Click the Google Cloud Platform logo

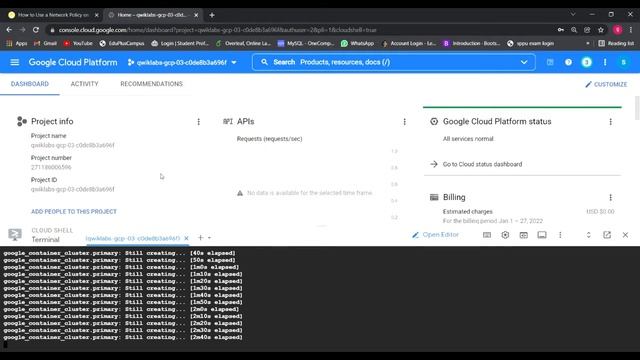click(x=73, y=62)
